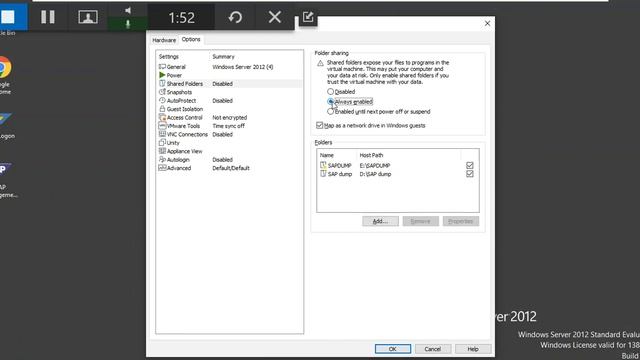Open the SAP Logon desktop shortcut
The width and height of the screenshot is (640, 360).
click(x=6, y=126)
